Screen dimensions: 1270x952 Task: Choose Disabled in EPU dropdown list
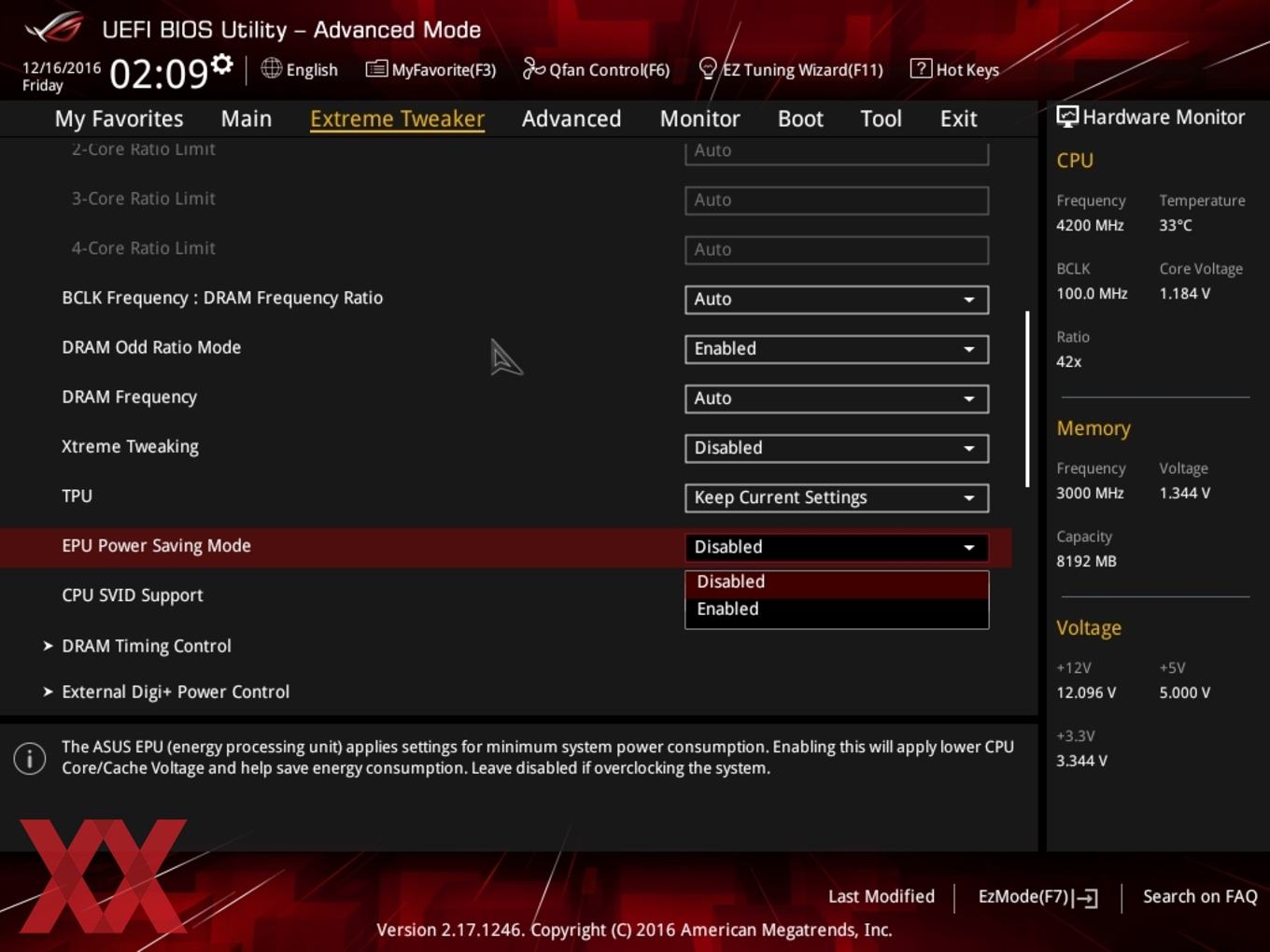click(837, 582)
